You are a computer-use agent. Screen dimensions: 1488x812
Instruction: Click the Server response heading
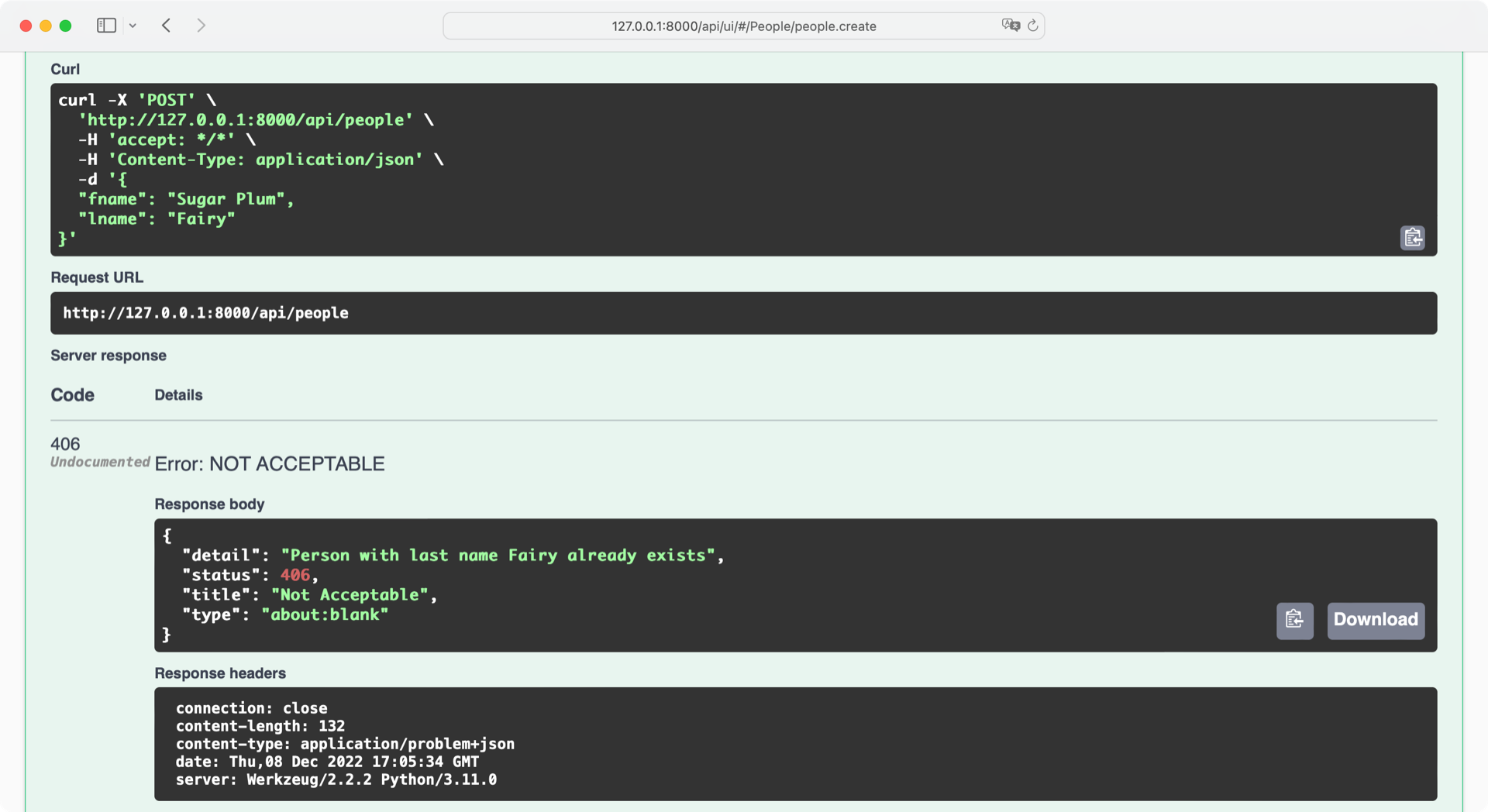click(x=108, y=355)
